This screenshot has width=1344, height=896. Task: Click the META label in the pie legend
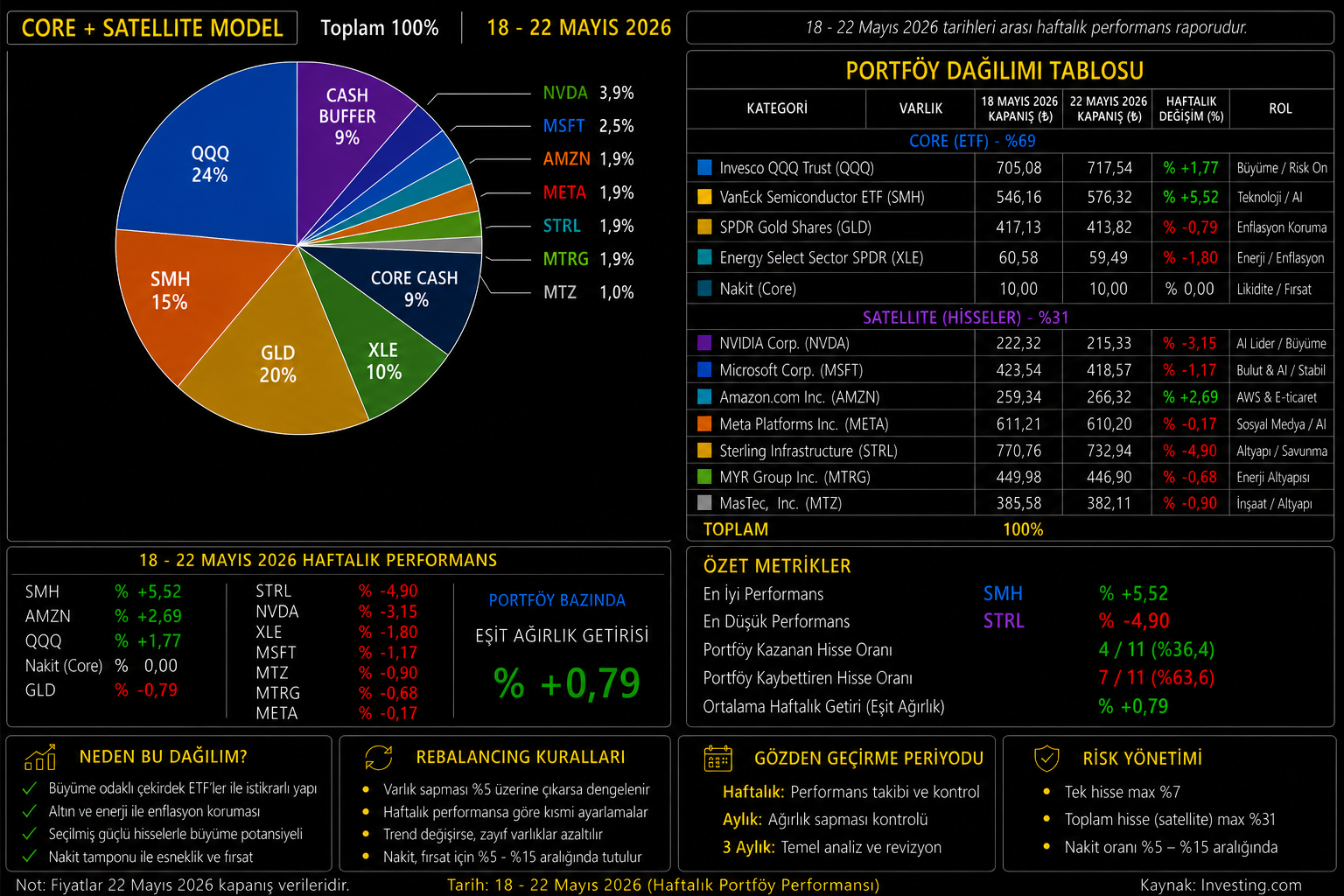564,192
